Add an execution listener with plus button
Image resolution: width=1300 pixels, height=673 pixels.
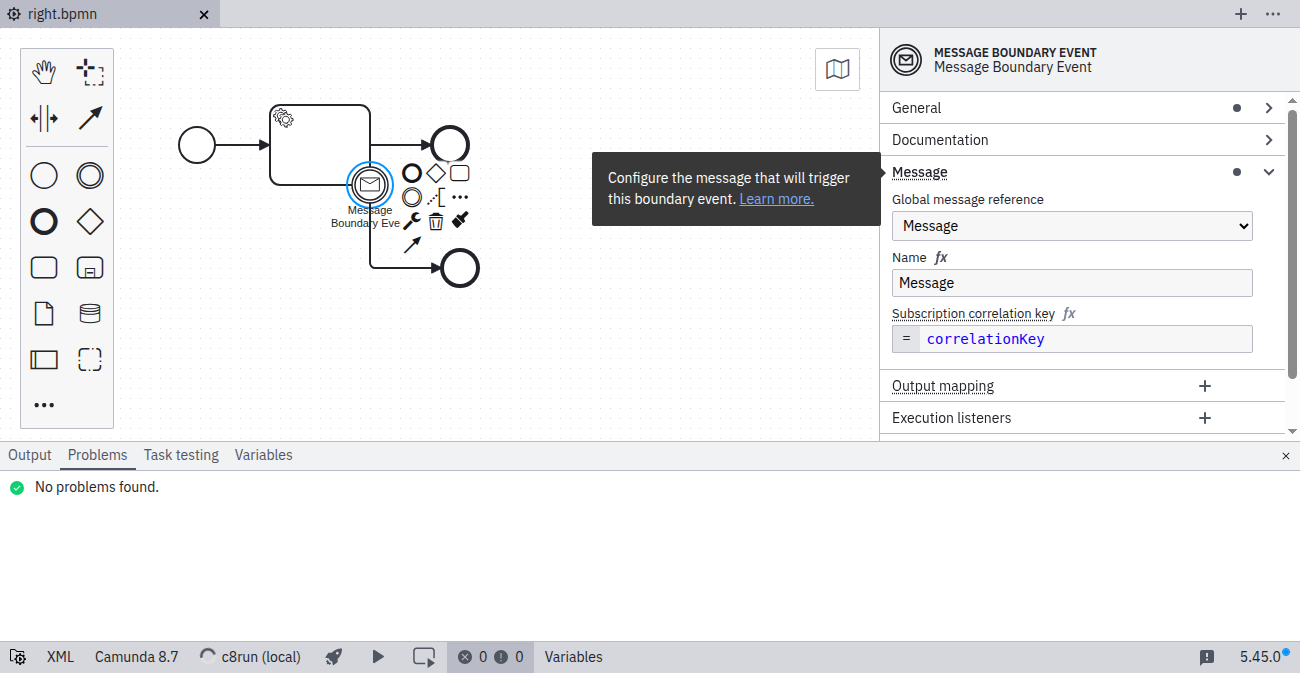click(1204, 418)
